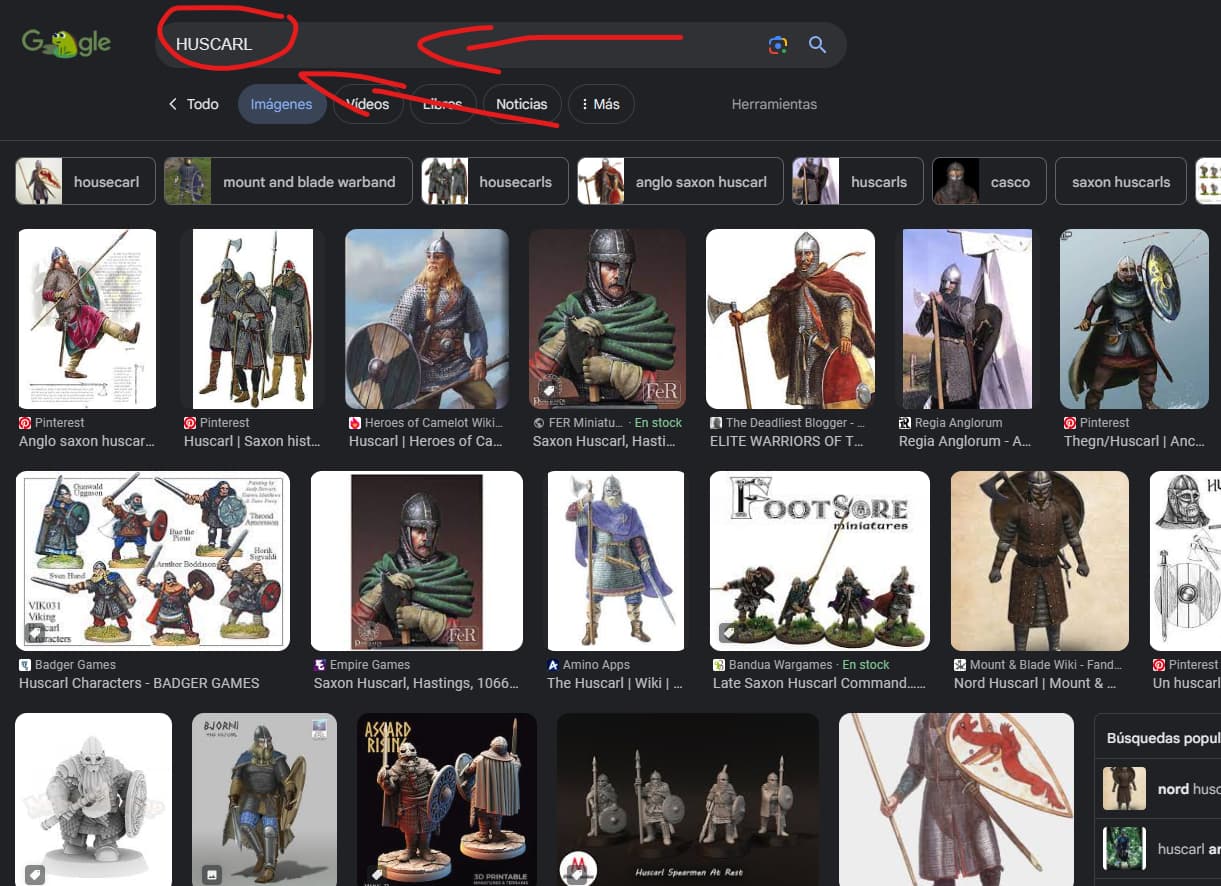Choose the anglo saxon huscarl chip
This screenshot has width=1221, height=886.
[x=680, y=181]
